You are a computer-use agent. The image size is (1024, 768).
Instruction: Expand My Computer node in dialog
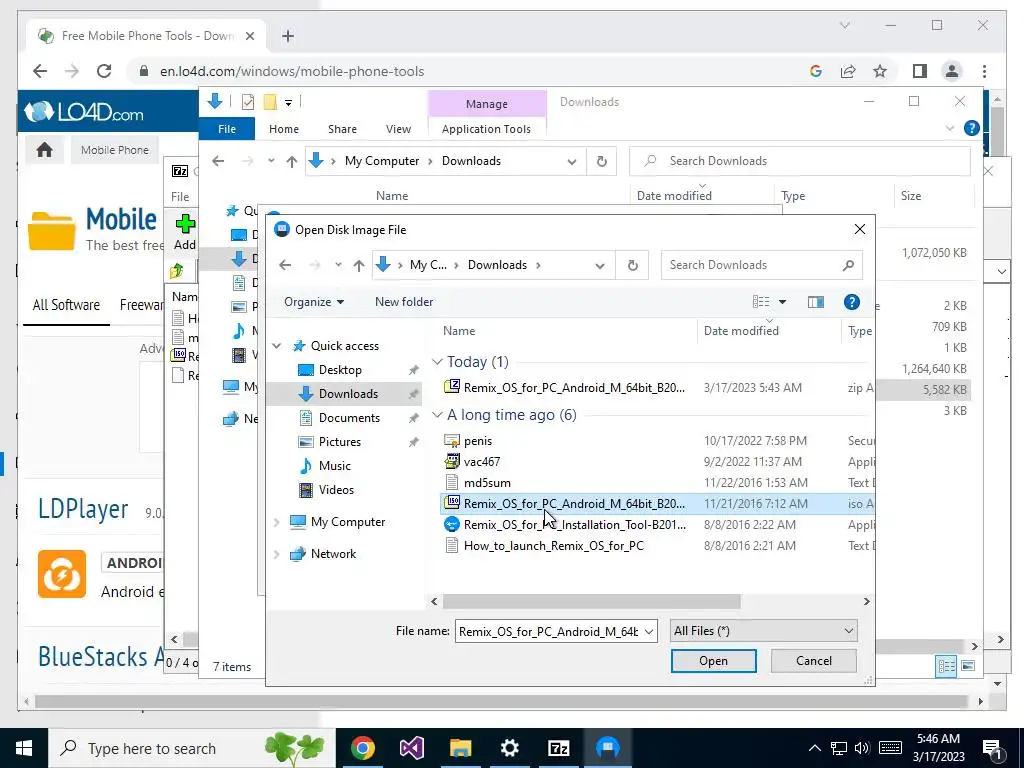276,522
